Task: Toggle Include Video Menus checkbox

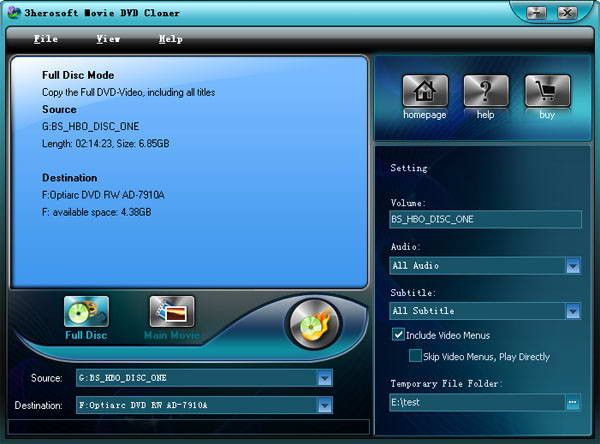Action: (x=398, y=335)
